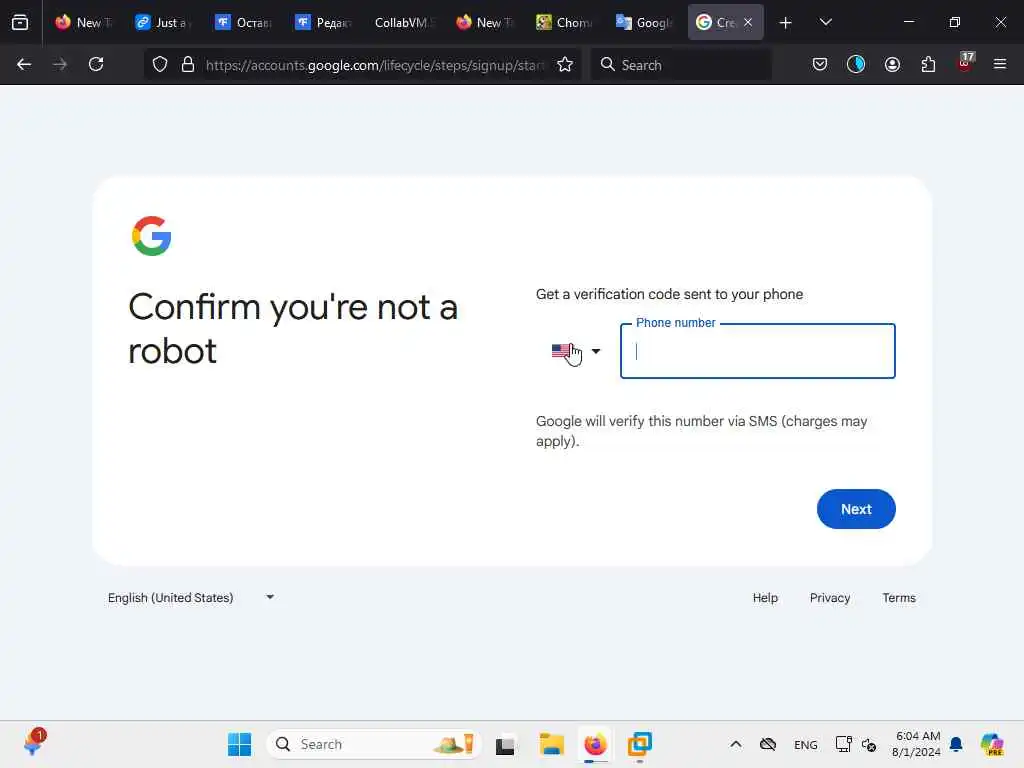Open widgets icon with badge 1
This screenshot has width=1024, height=768.
[33, 743]
